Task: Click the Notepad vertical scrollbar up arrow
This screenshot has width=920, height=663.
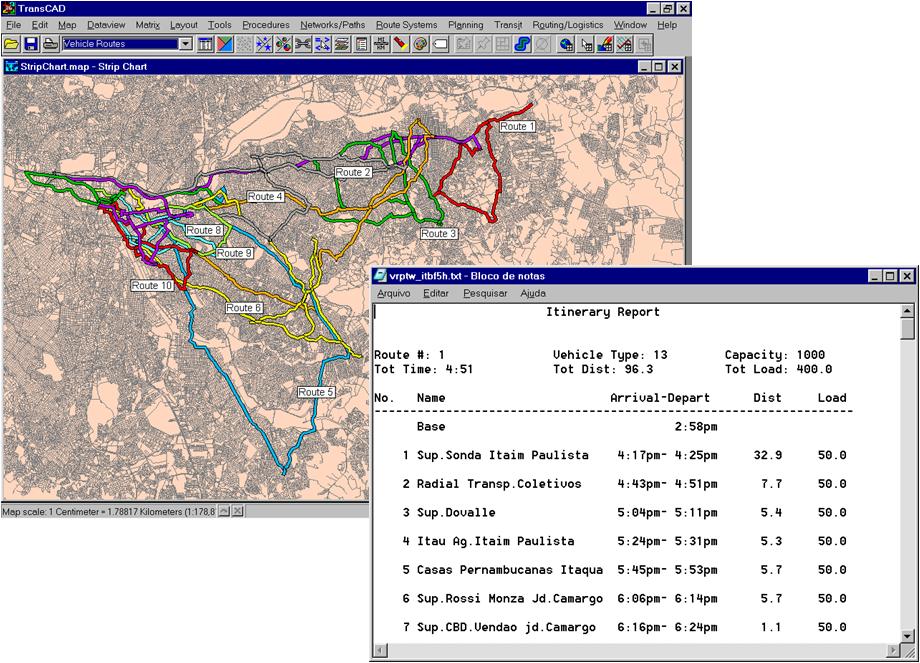Action: tap(907, 311)
